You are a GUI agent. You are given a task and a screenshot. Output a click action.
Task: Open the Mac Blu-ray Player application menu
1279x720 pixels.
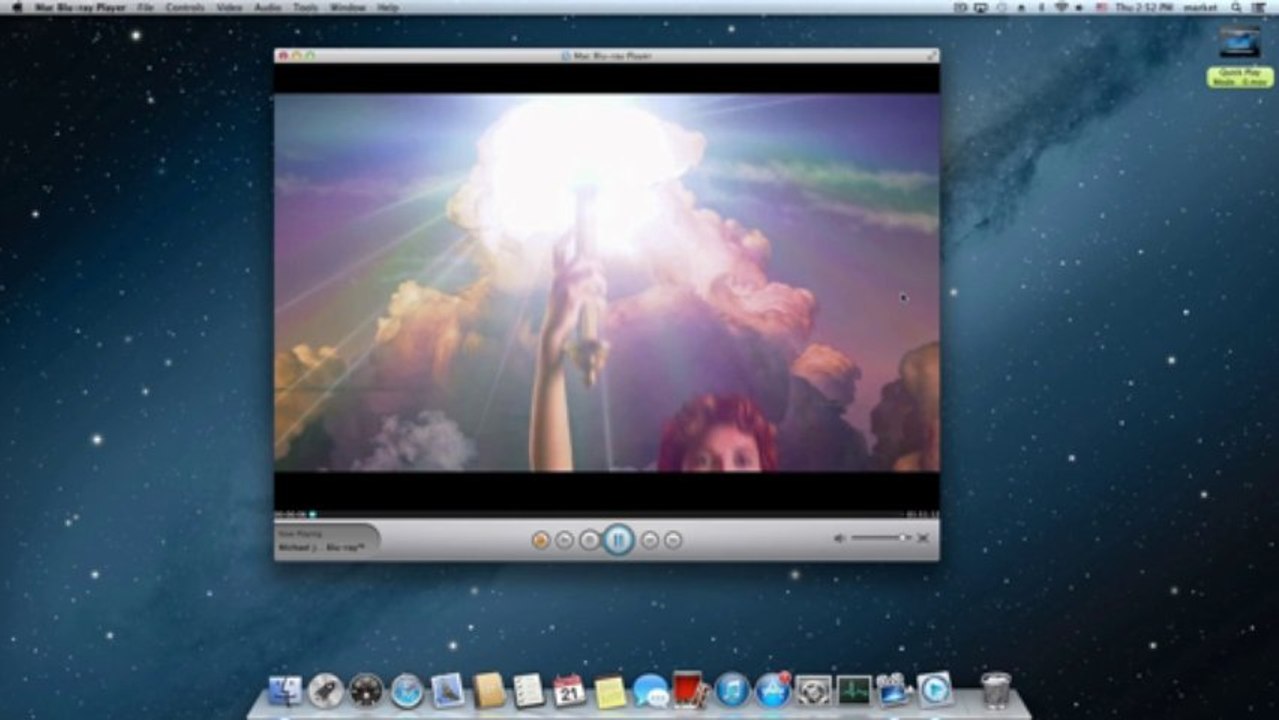point(80,7)
